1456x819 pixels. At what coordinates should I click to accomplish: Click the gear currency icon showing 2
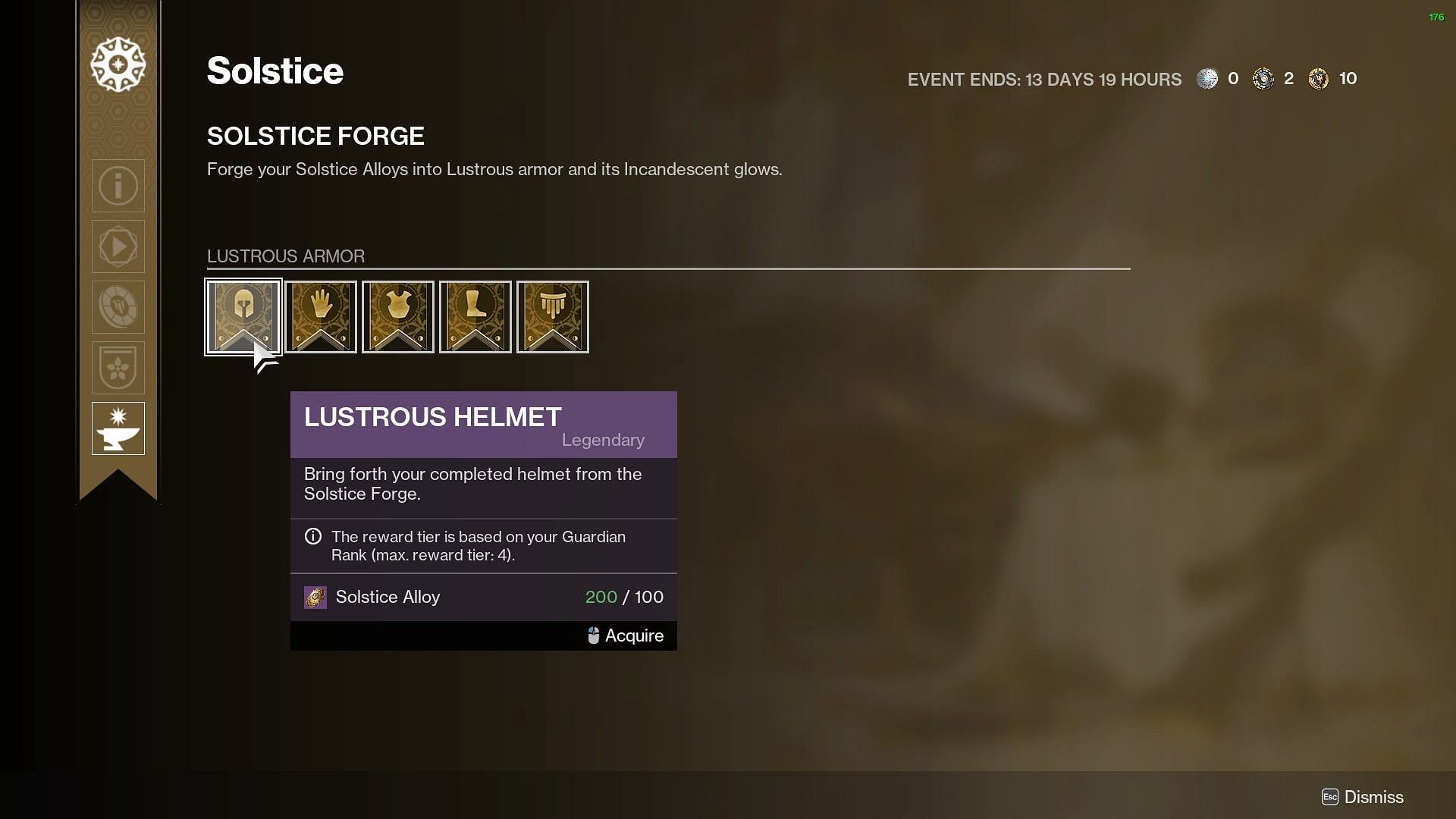click(1263, 79)
